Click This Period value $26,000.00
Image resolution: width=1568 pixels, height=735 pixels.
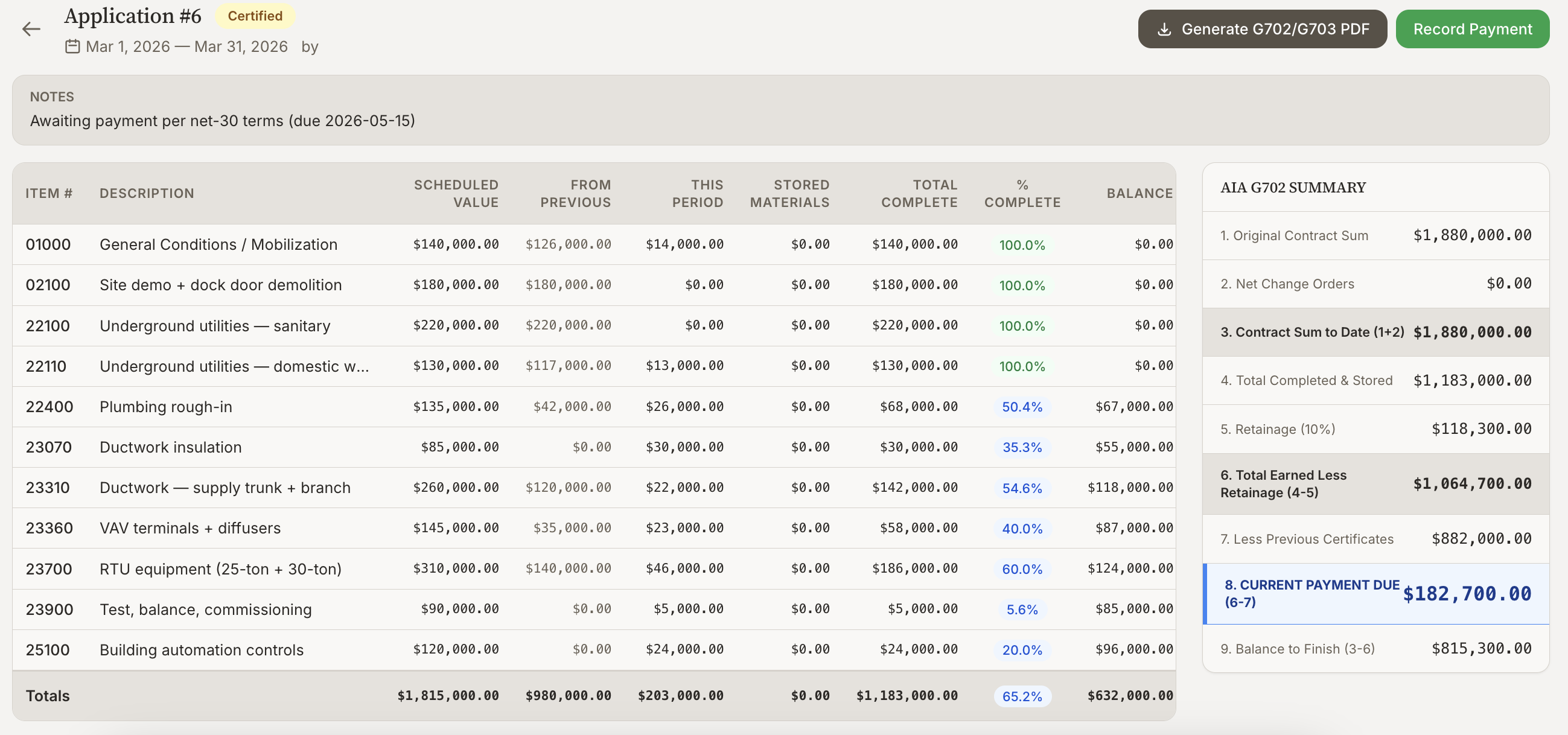[x=684, y=407]
